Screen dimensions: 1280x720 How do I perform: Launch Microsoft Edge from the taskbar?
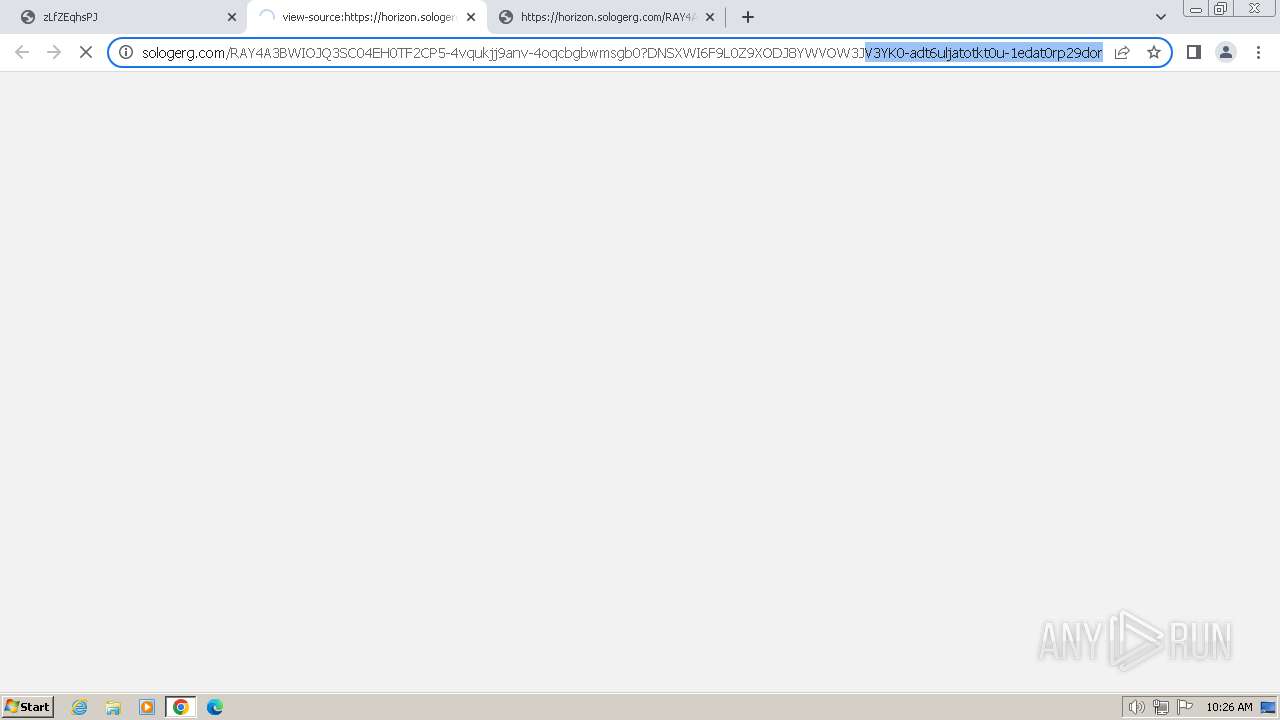pos(215,707)
